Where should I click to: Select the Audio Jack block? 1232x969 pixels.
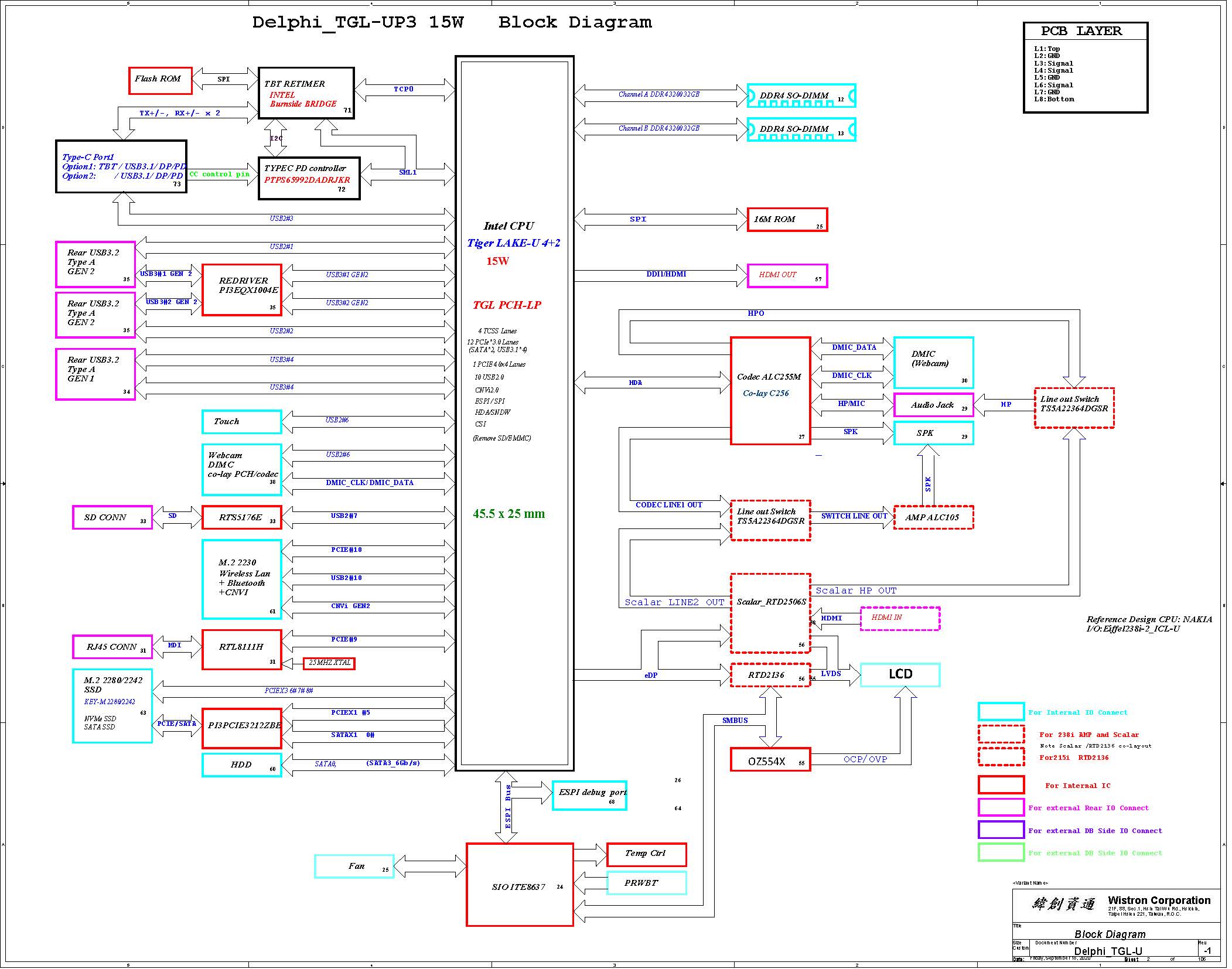tap(934, 405)
